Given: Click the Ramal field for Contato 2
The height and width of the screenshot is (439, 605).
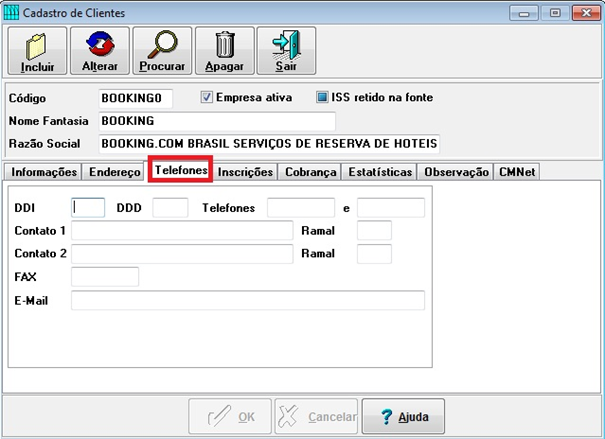Looking at the screenshot, I should pyautogui.click(x=374, y=253).
